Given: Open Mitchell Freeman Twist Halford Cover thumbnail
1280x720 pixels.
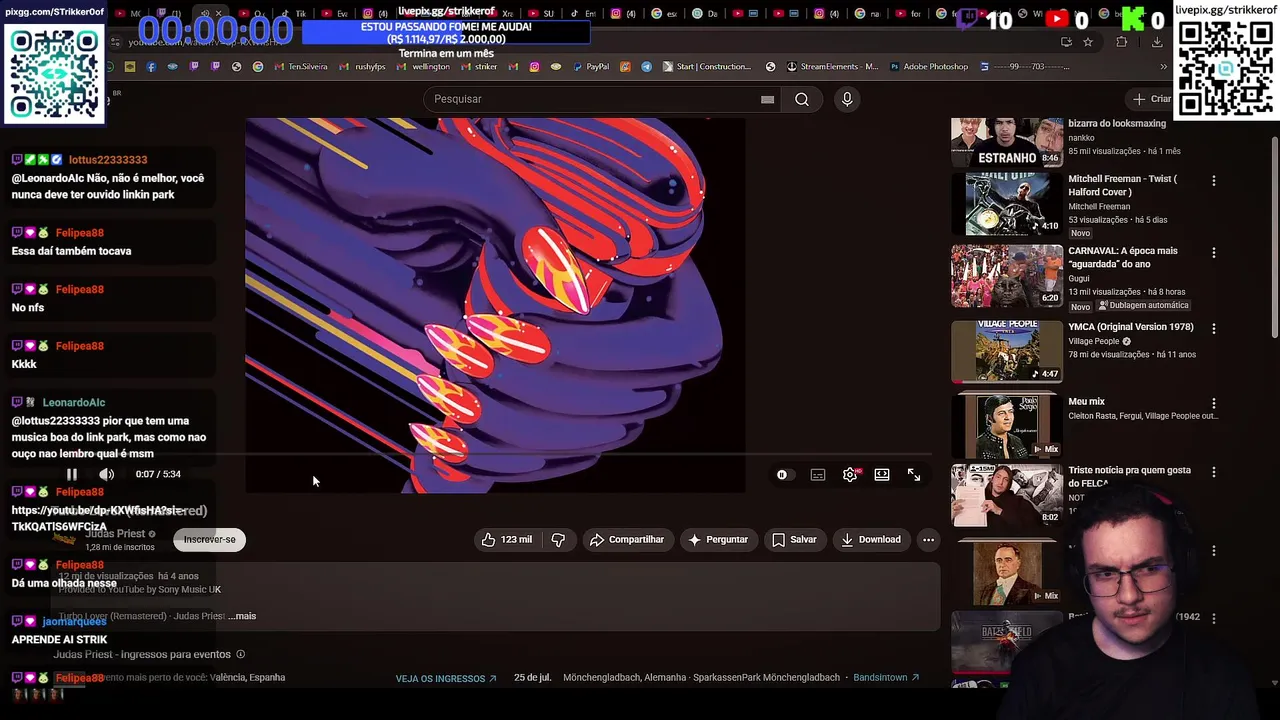Looking at the screenshot, I should (x=1007, y=204).
